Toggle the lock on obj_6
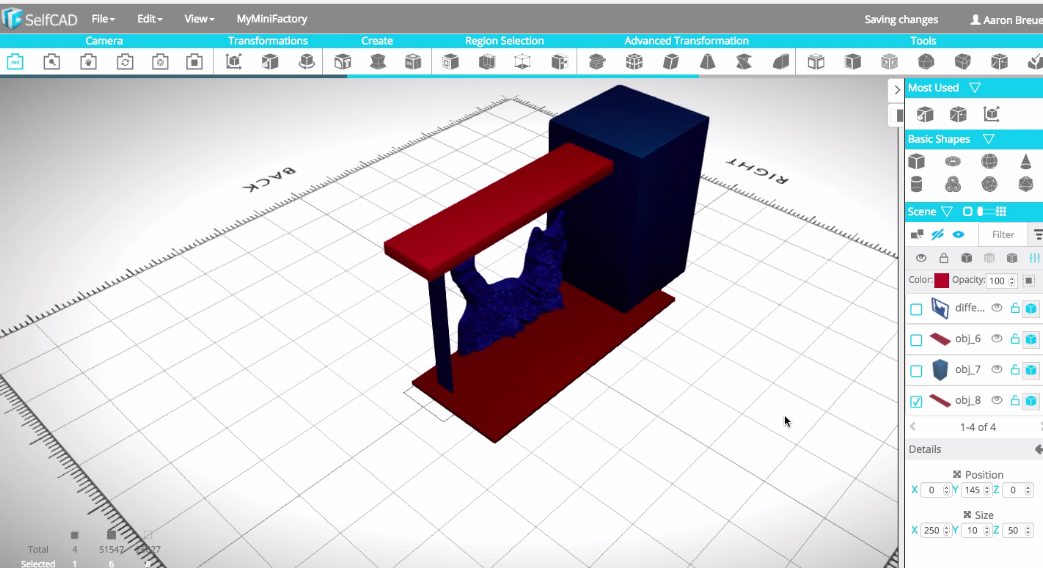The image size is (1043, 568). (x=1015, y=339)
